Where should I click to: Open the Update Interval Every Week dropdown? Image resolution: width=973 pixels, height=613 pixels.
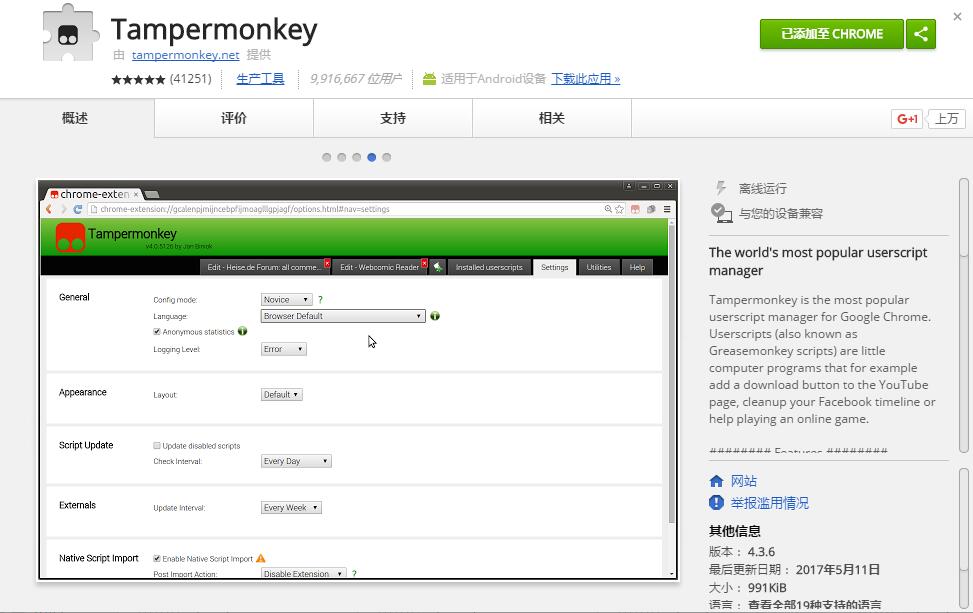pos(291,508)
